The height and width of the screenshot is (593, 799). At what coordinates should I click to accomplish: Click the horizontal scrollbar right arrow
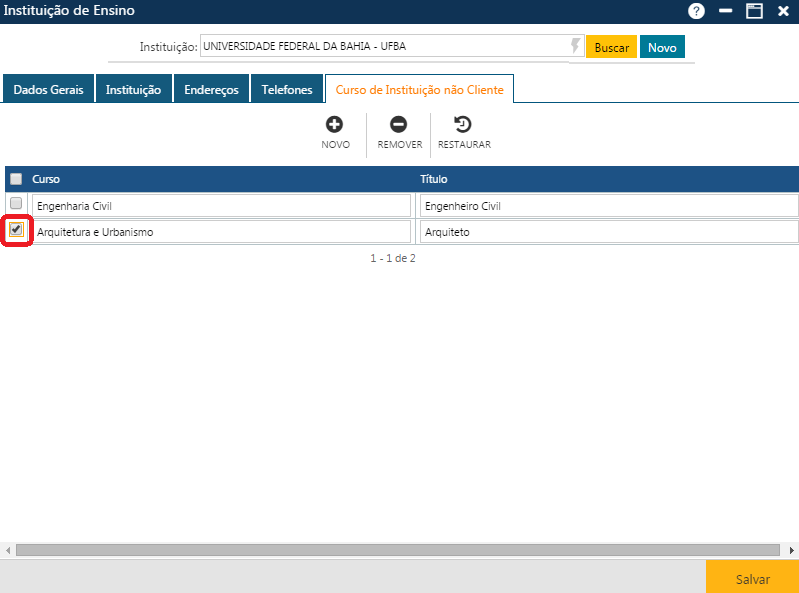tap(792, 550)
